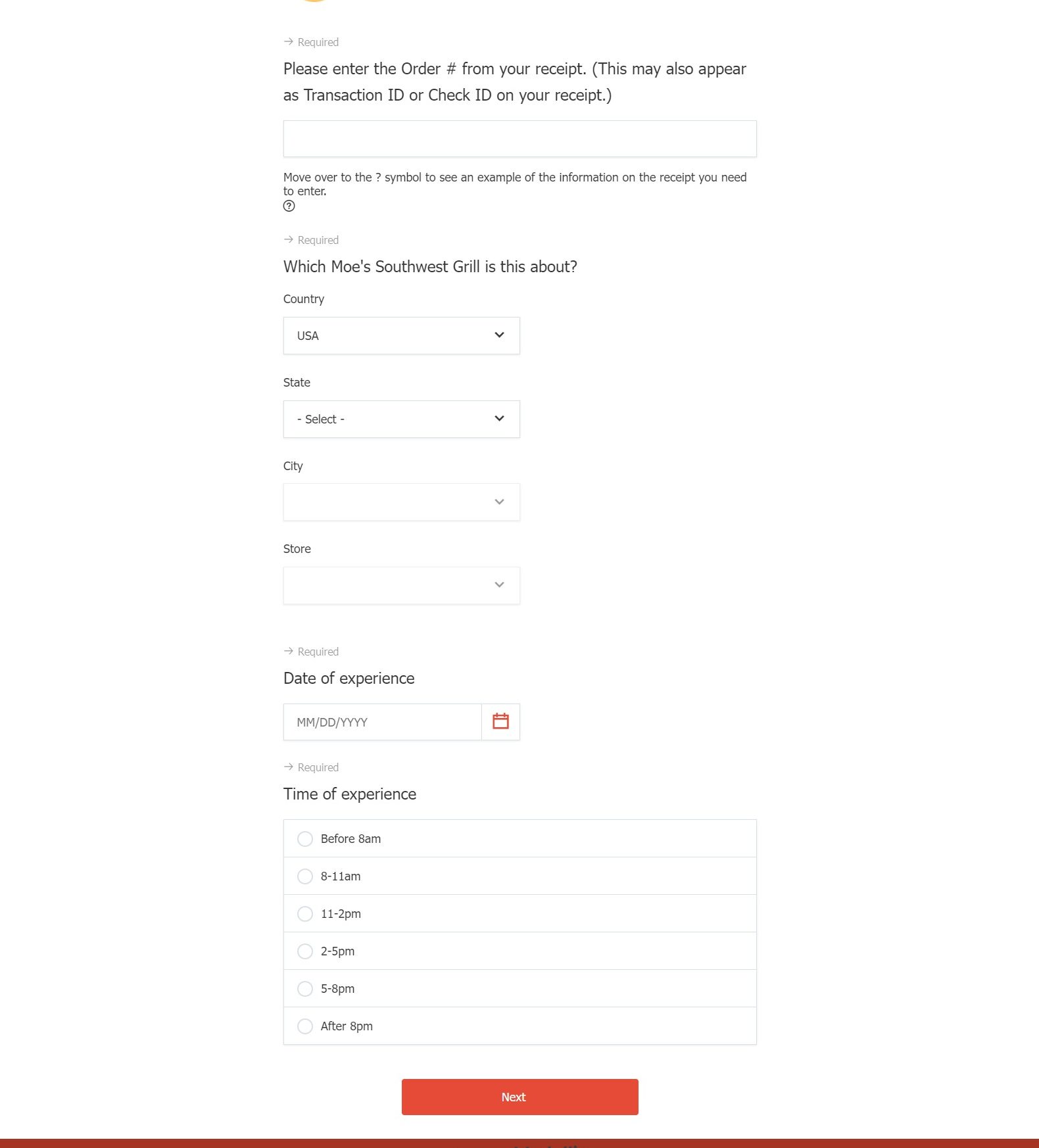Select the 5-8pm radio option
This screenshot has width=1039, height=1148.
305,989
